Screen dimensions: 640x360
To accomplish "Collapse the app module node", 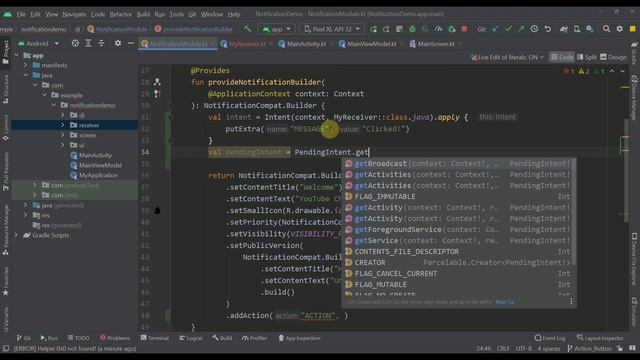I will click(17, 55).
